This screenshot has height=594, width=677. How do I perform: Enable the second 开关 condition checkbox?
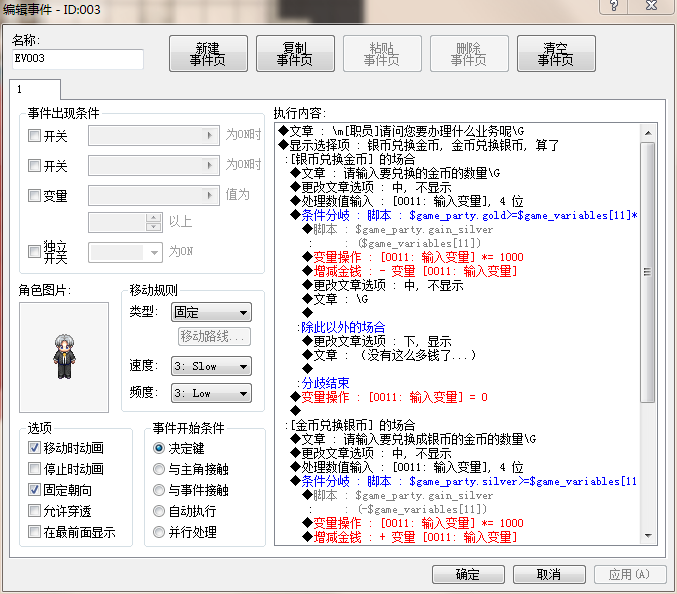pyautogui.click(x=34, y=165)
